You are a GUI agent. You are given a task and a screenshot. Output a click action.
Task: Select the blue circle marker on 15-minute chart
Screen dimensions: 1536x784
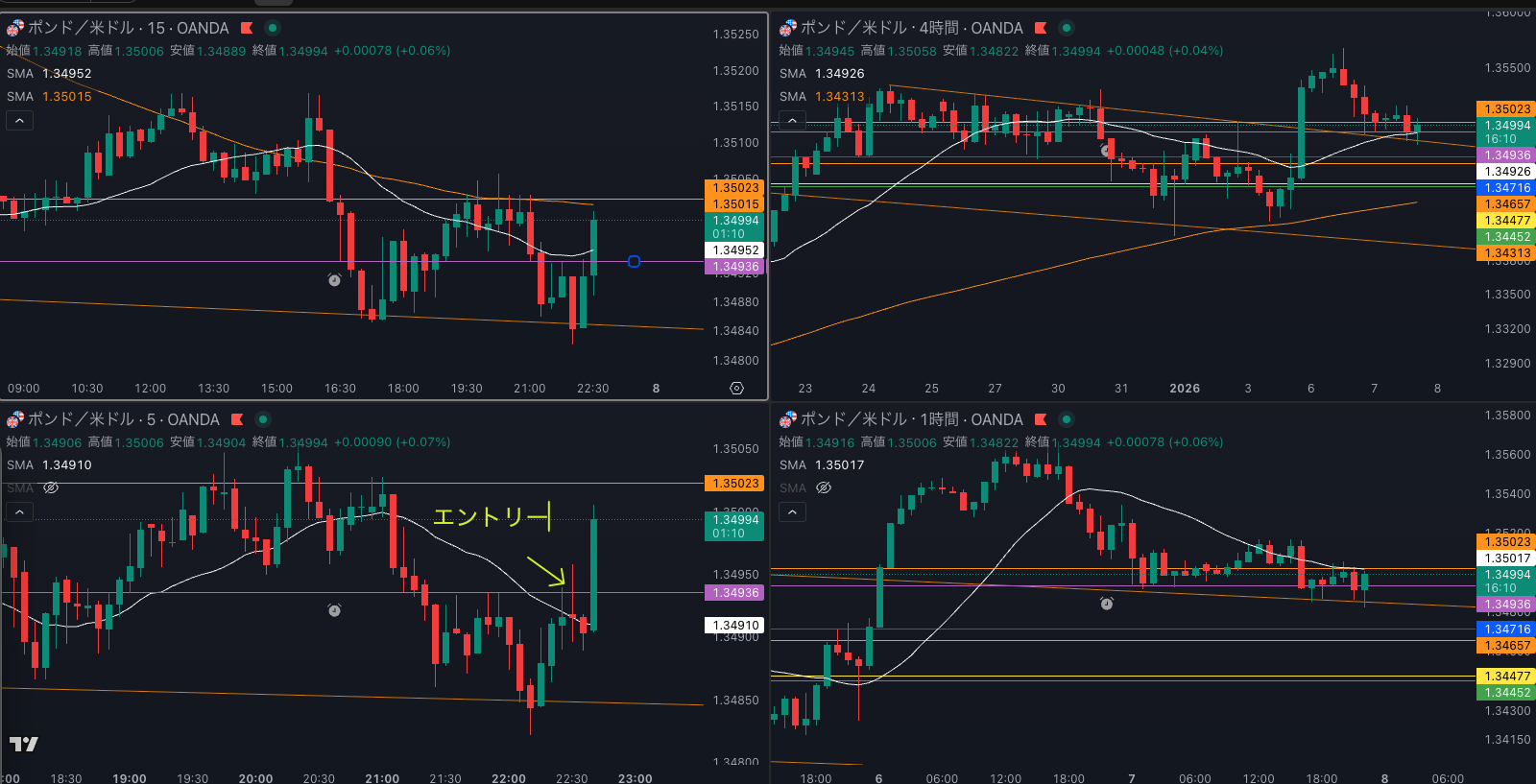634,261
